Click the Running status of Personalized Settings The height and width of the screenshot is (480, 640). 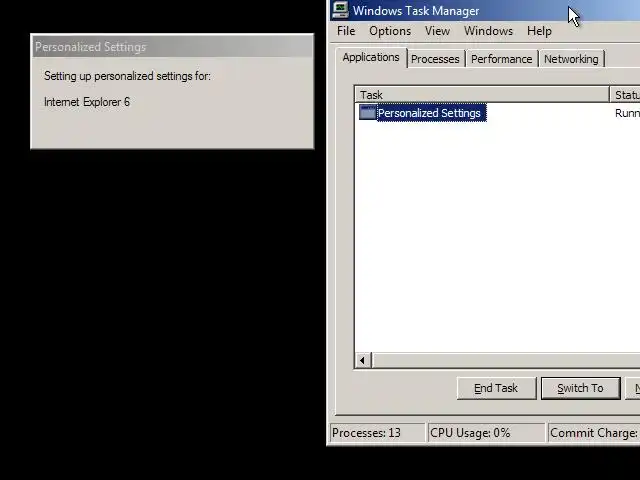(x=627, y=113)
